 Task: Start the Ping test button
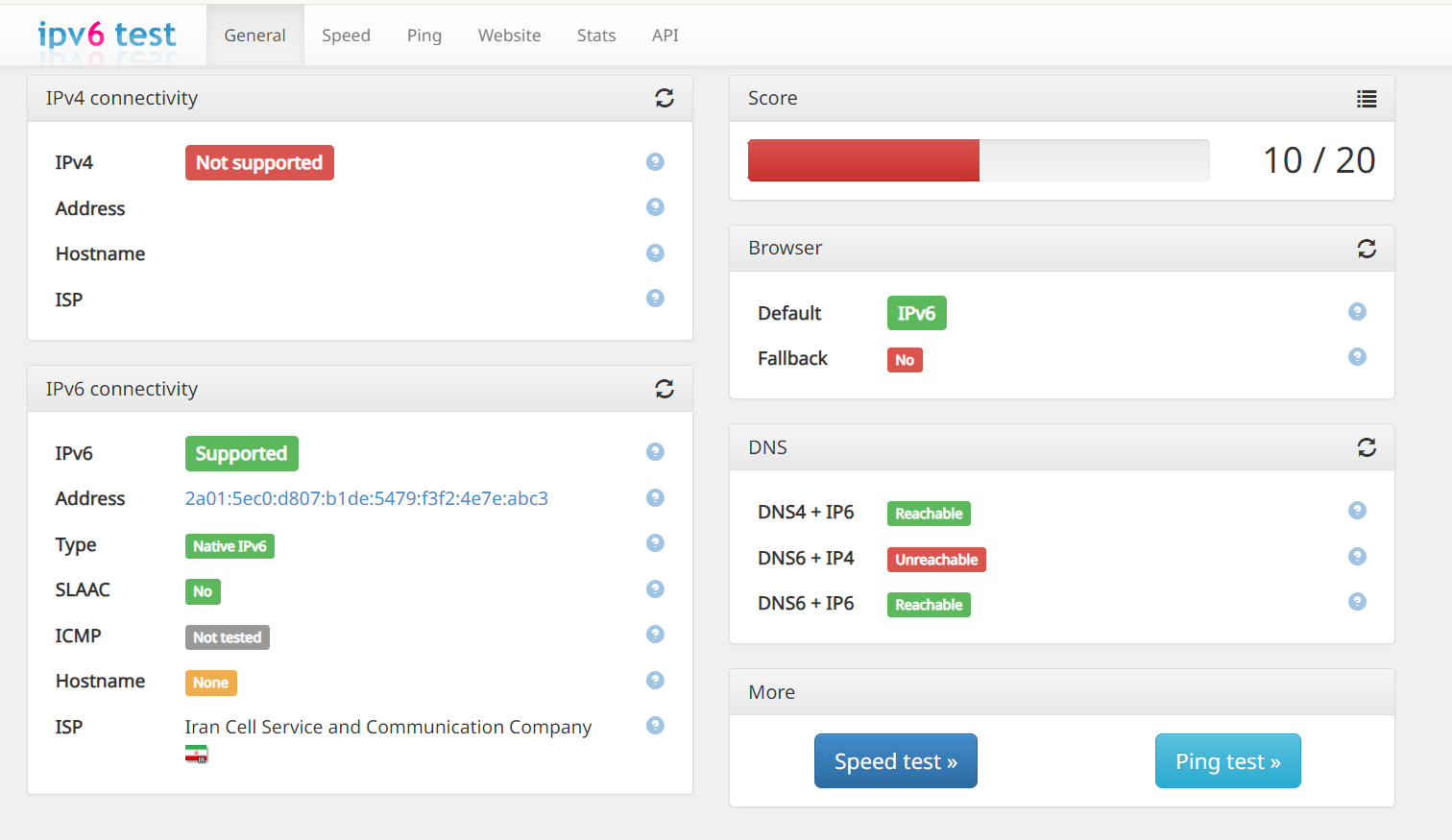pos(1227,761)
